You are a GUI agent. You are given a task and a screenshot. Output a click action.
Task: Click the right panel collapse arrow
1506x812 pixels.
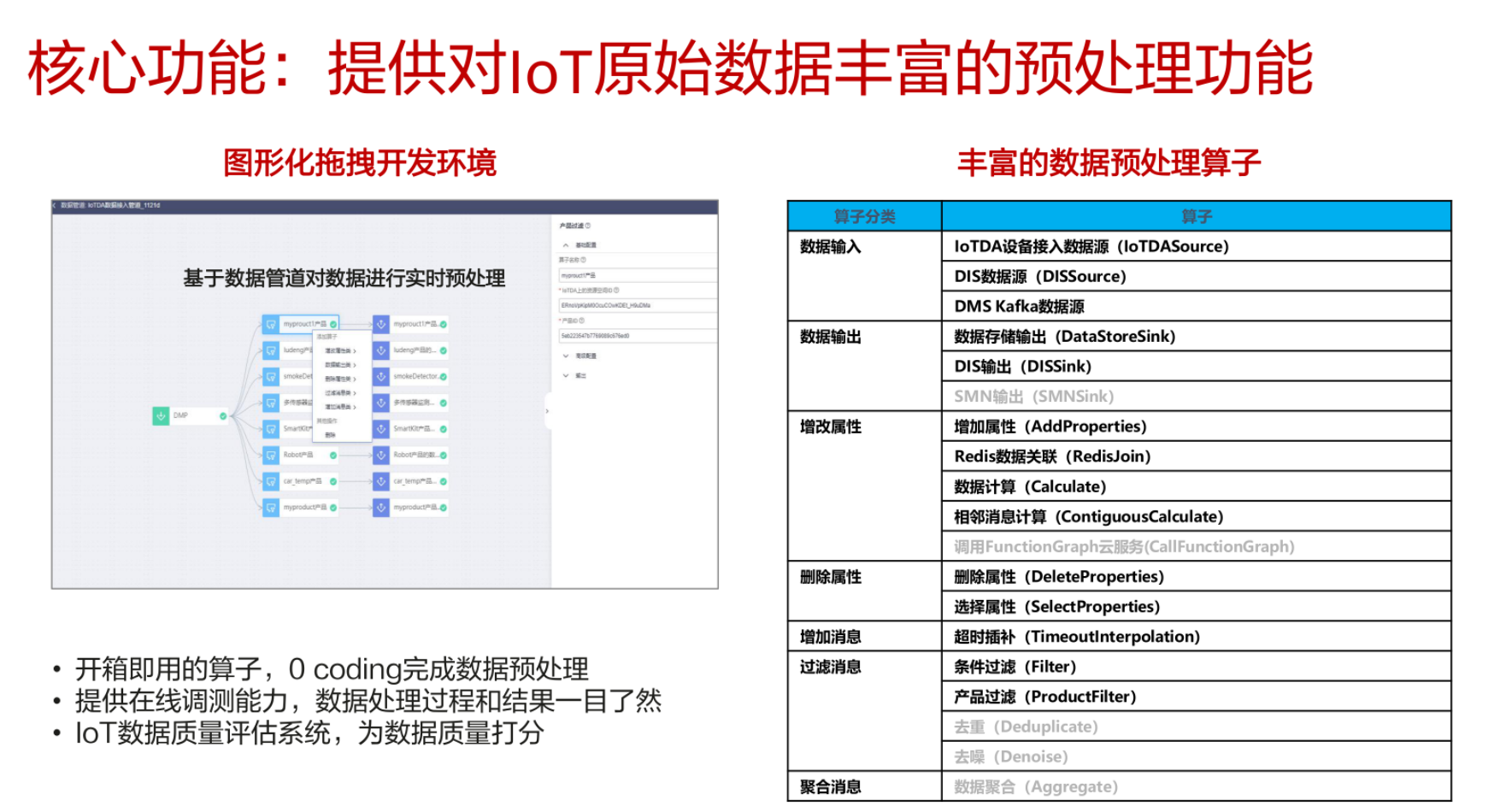[546, 410]
